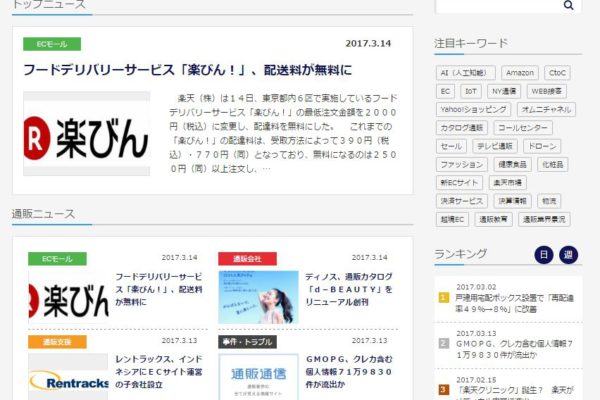This screenshot has height=400, width=600.
Task: Select the WEB接客 keyword tag
Action: point(546,91)
